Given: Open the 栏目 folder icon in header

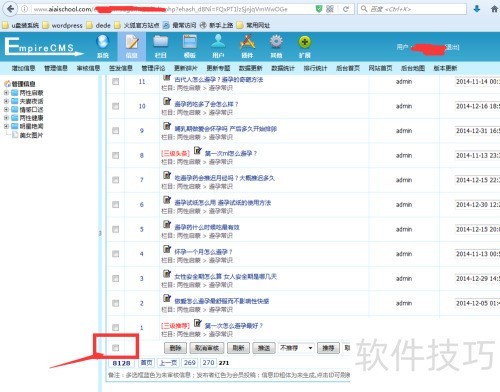Looking at the screenshot, I should click(160, 42).
